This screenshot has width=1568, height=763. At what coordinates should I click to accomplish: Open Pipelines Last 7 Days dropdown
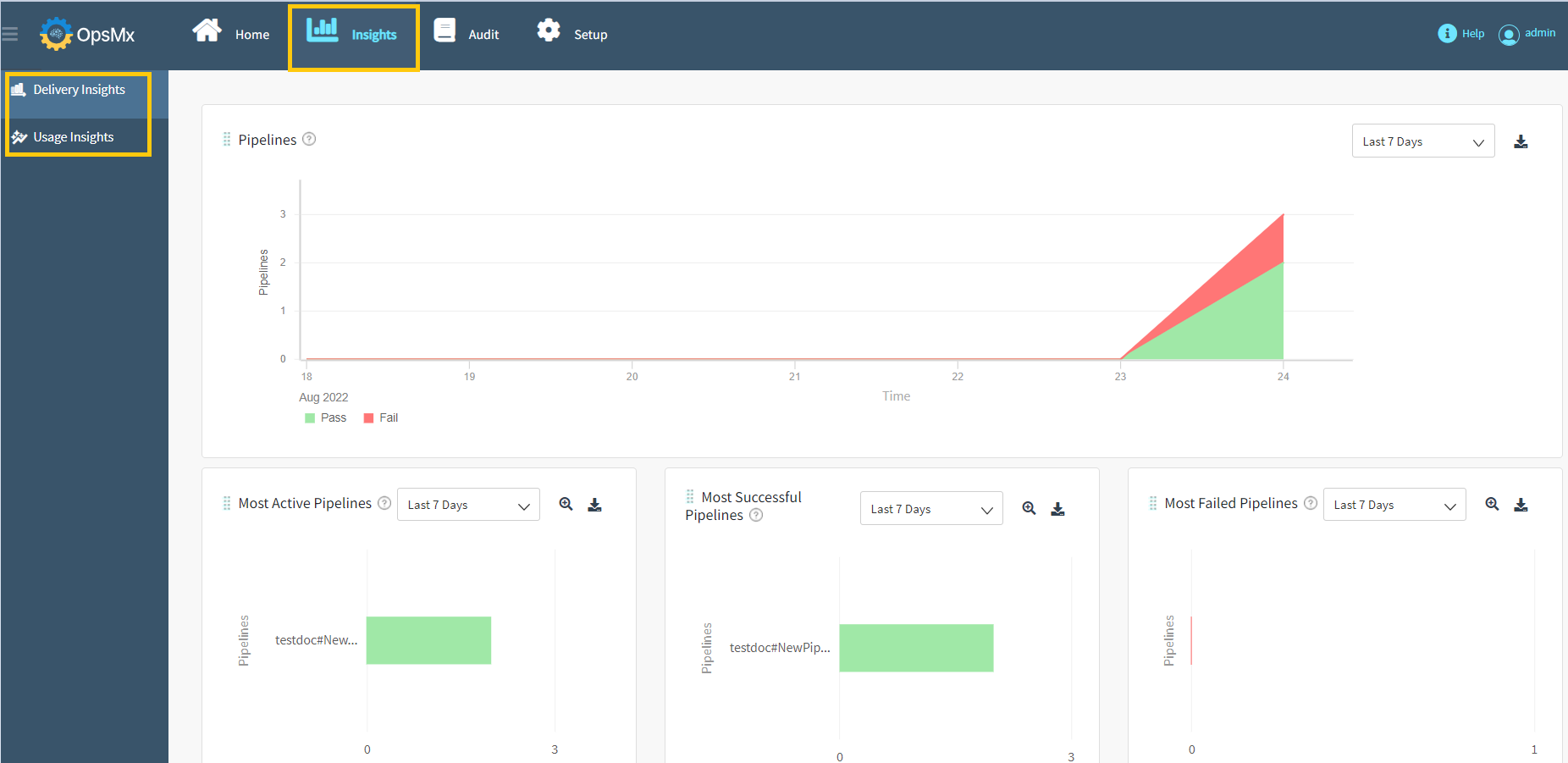1422,141
